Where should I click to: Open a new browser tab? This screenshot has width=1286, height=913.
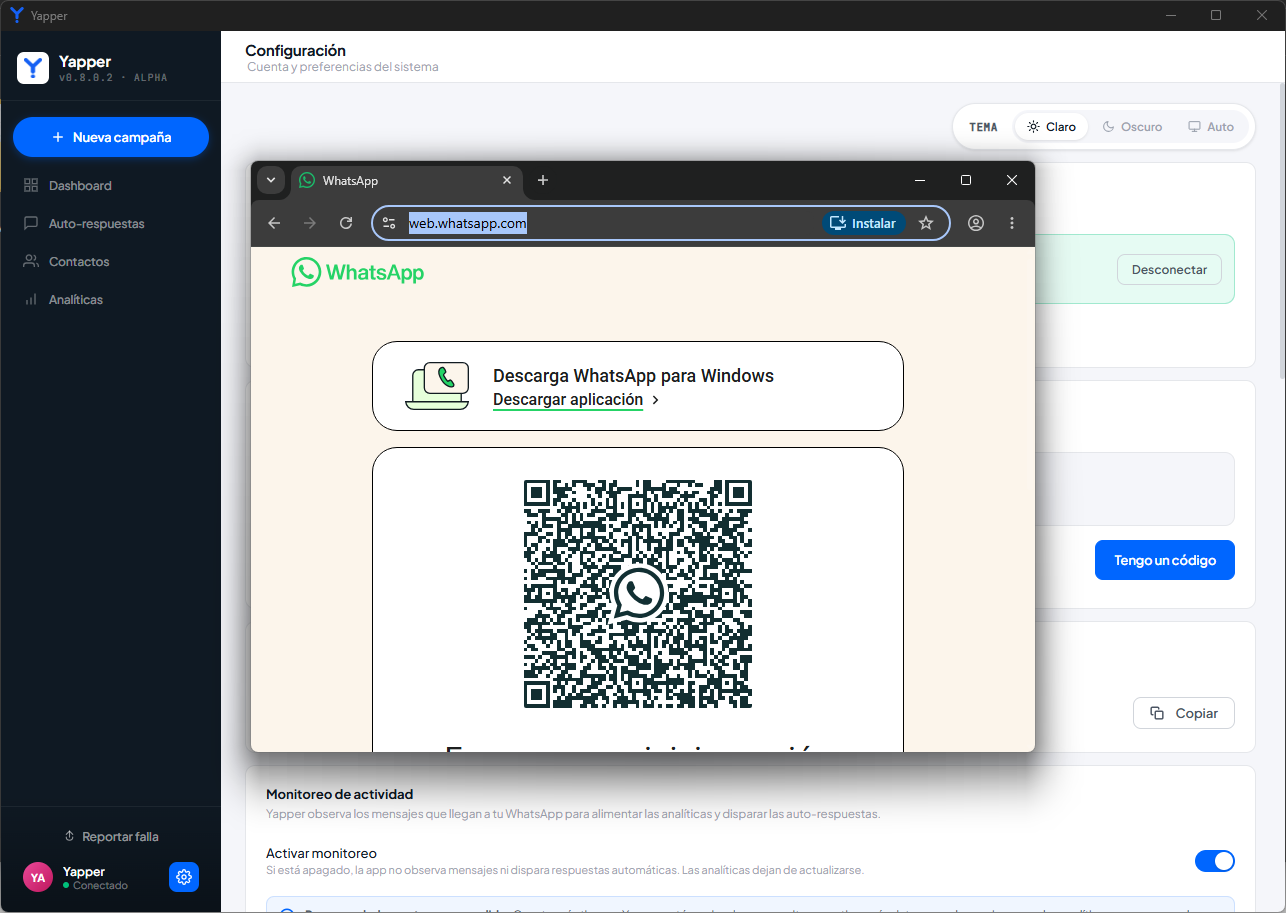click(543, 180)
